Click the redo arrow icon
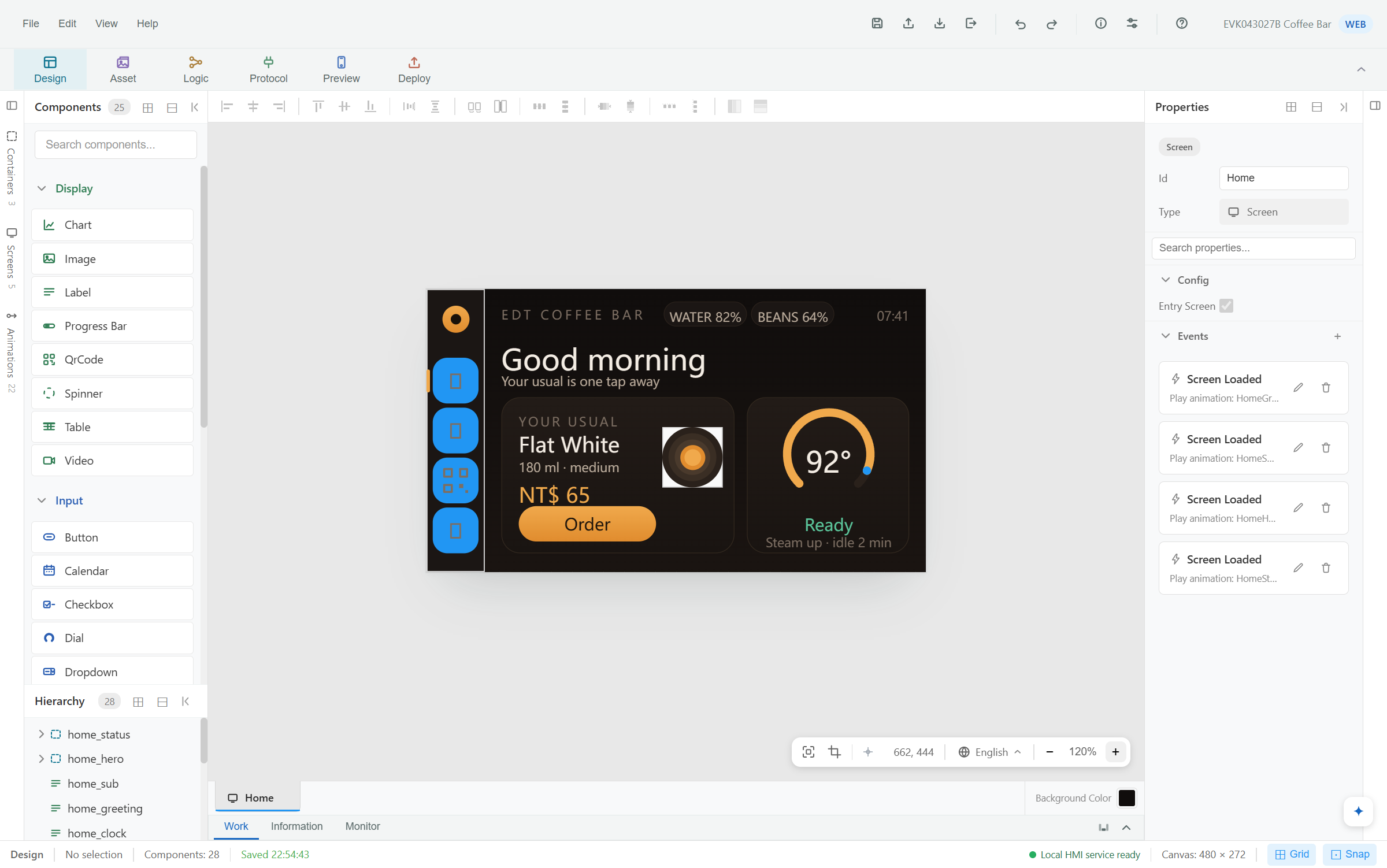Screen dimensions: 1387x868 pyautogui.click(x=1051, y=24)
